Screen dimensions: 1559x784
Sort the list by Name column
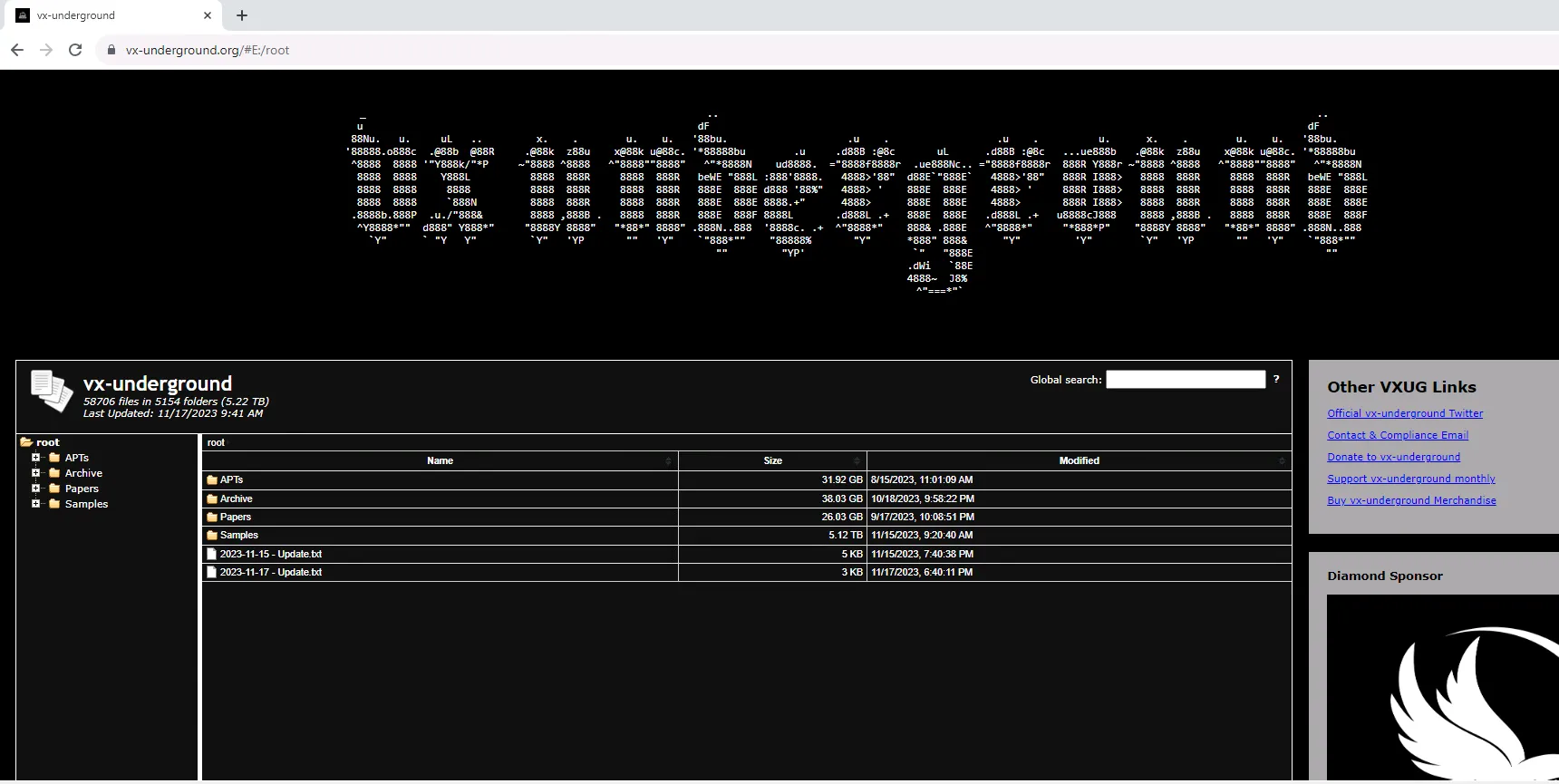pyautogui.click(x=440, y=460)
